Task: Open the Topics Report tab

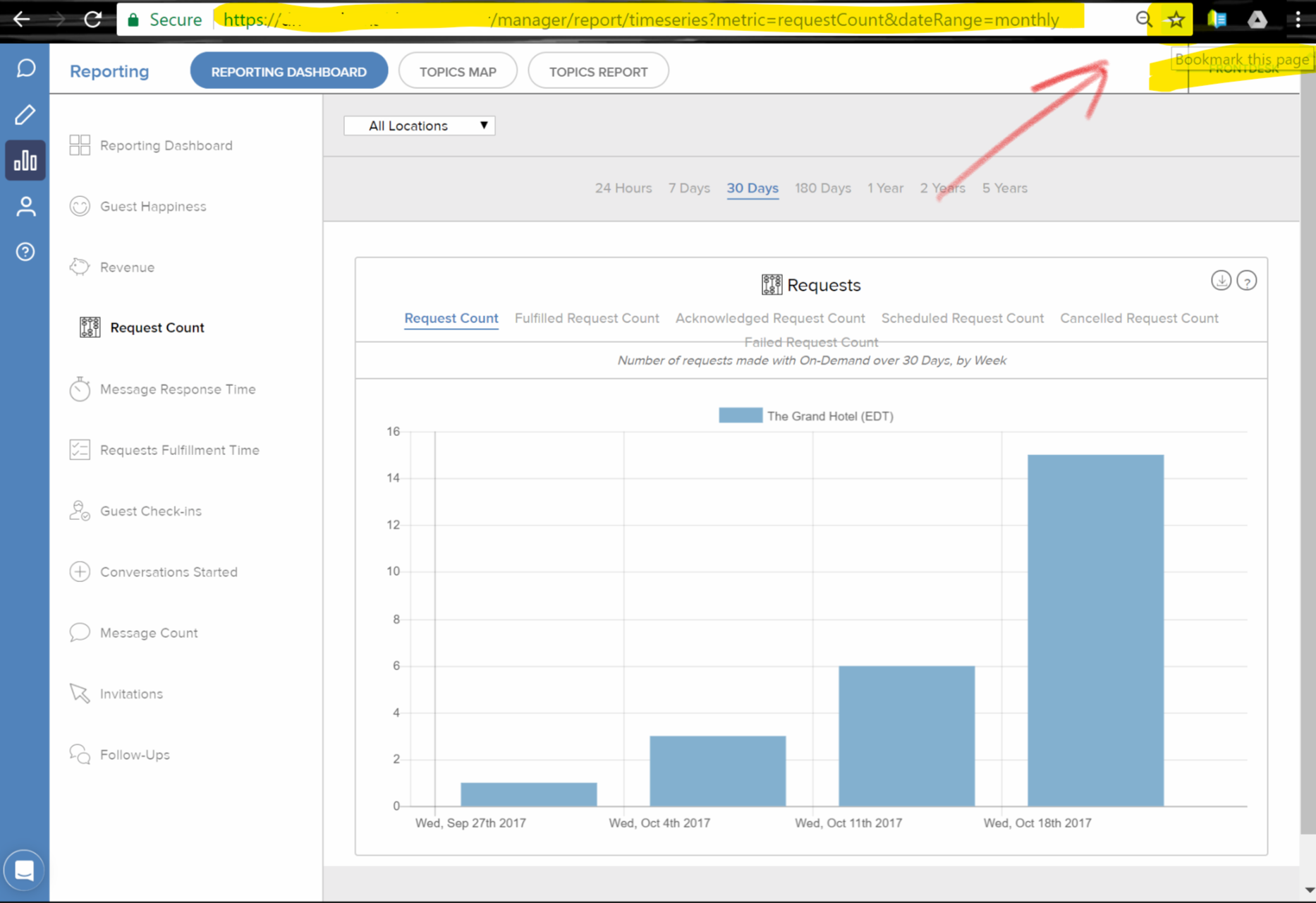Action: [x=598, y=71]
